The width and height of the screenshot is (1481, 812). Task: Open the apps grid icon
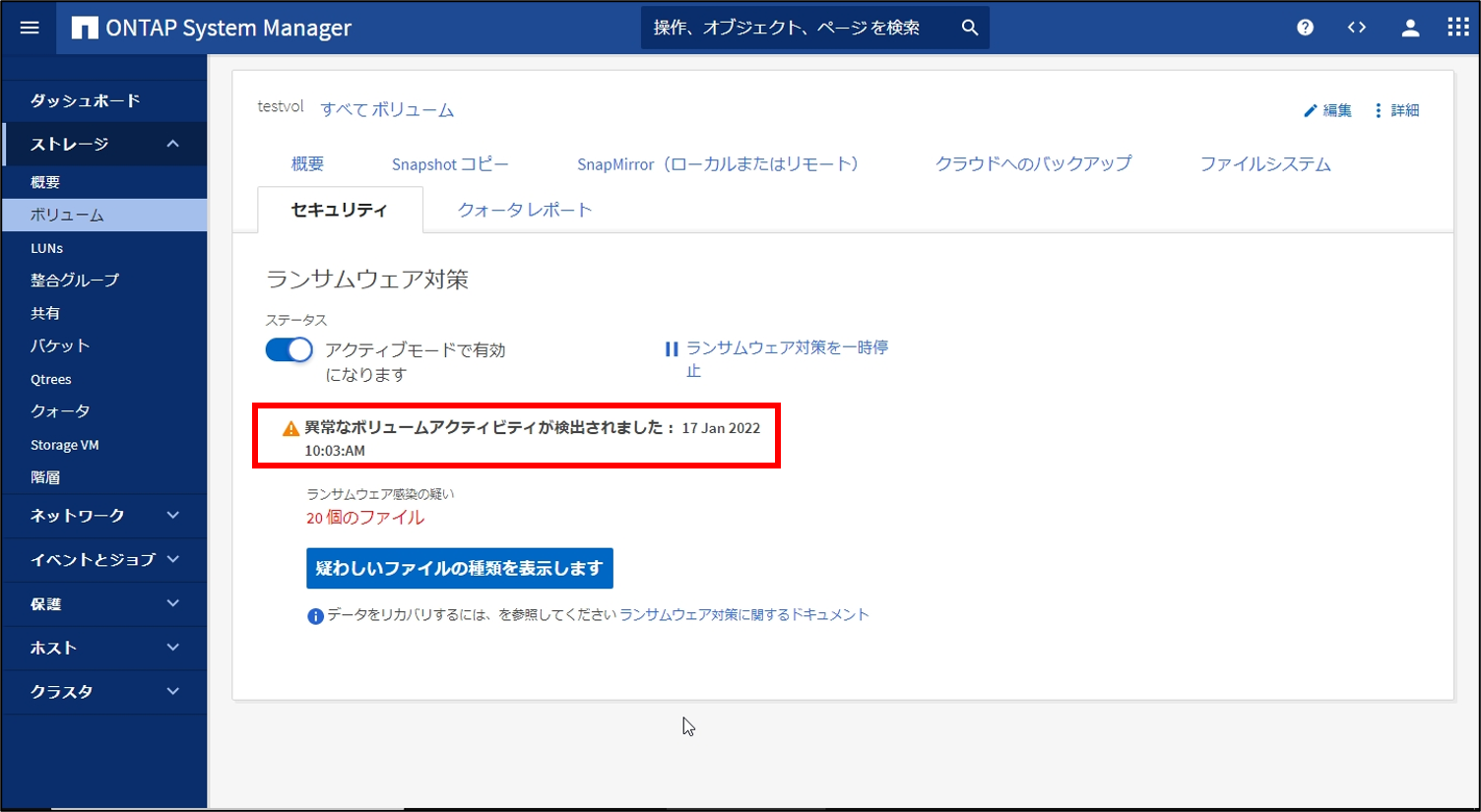1458,28
